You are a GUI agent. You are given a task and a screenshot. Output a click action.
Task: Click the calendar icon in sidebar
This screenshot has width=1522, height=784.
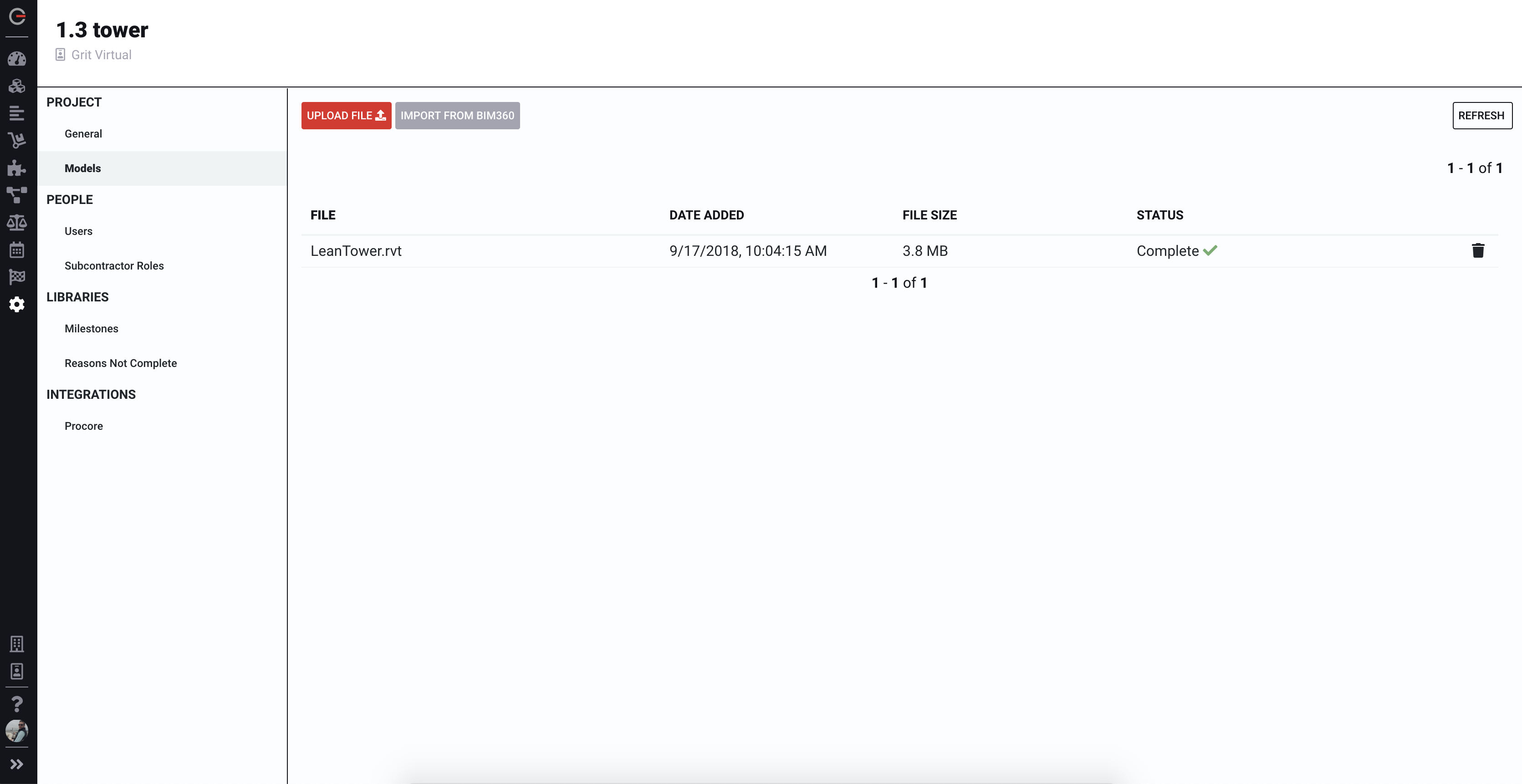click(16, 249)
